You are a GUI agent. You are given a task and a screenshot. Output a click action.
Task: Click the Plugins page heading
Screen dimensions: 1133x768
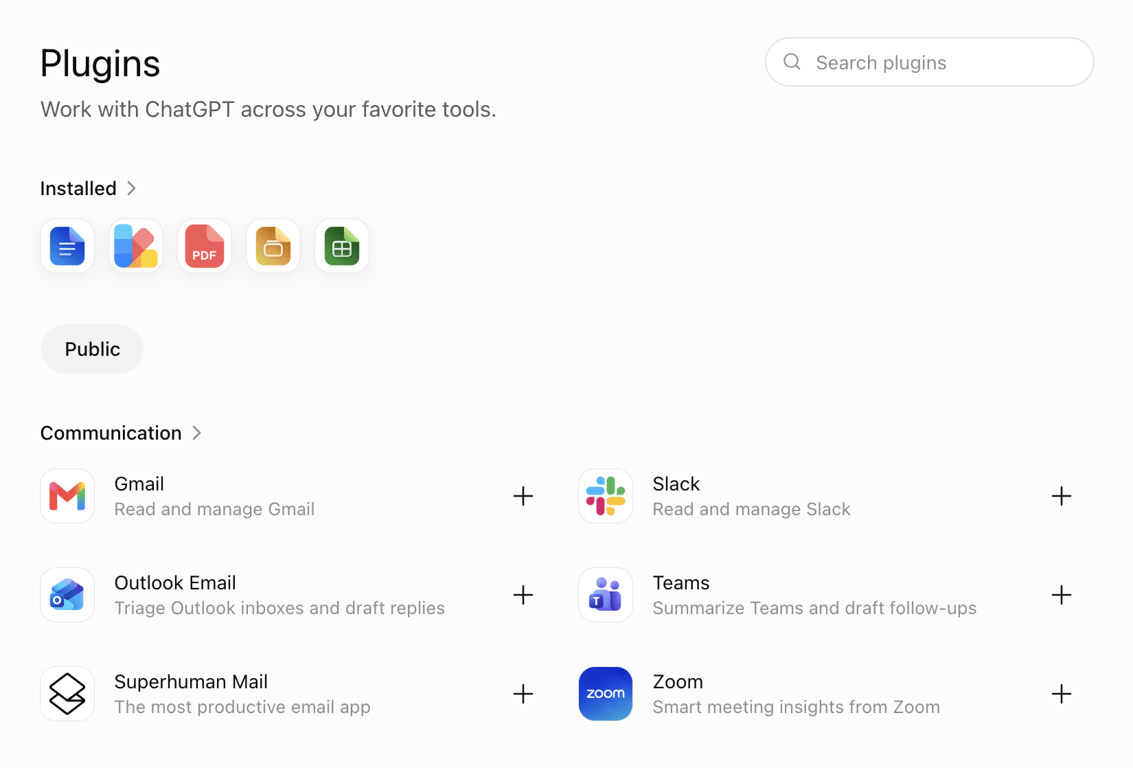pyautogui.click(x=100, y=64)
